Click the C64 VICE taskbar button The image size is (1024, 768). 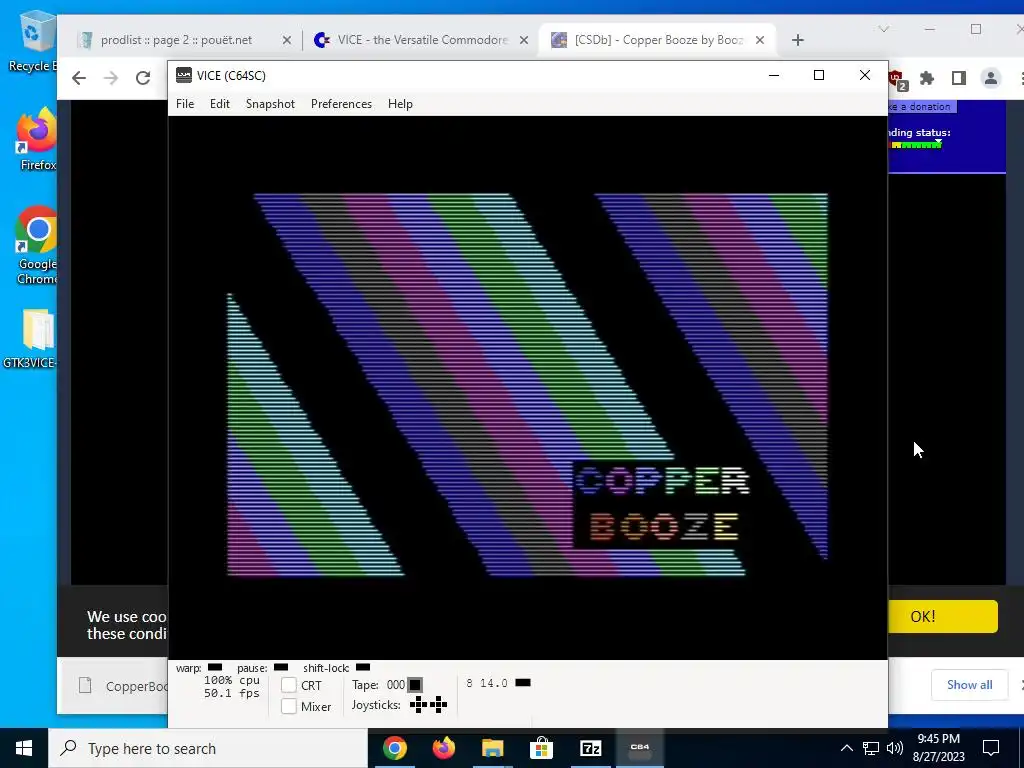[639, 748]
